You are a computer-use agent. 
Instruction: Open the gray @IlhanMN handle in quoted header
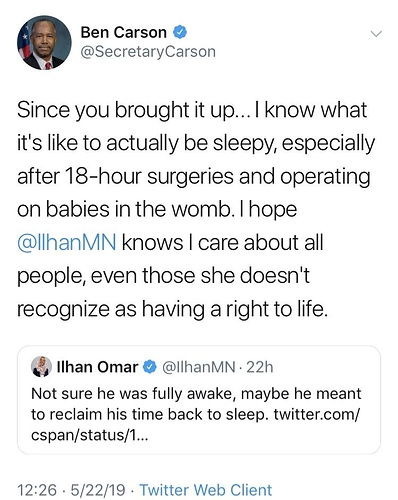(199, 367)
